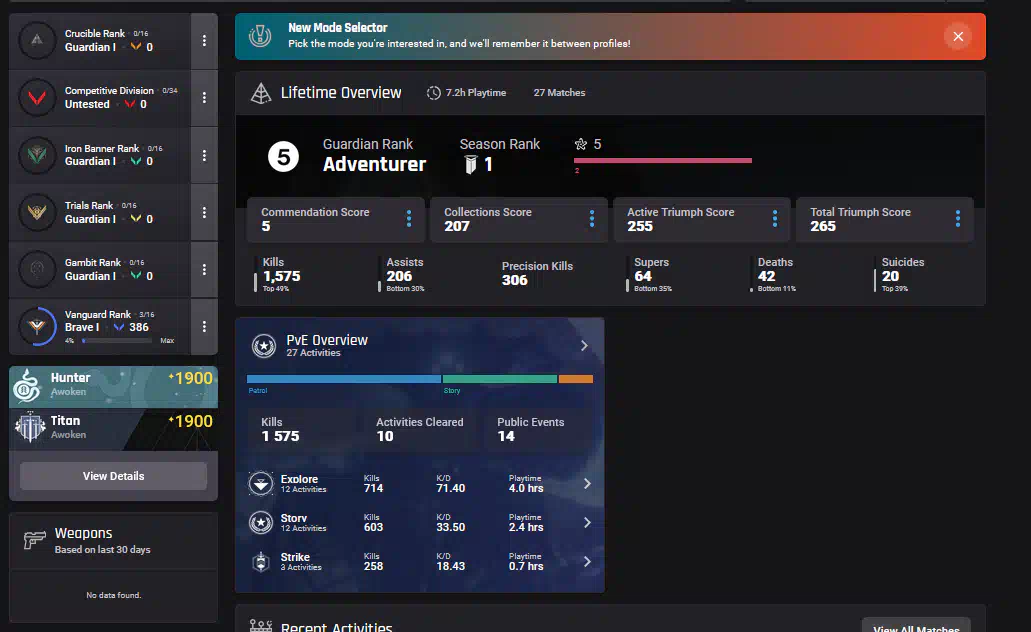
Task: Click the green Story activity bar segment
Action: click(500, 379)
